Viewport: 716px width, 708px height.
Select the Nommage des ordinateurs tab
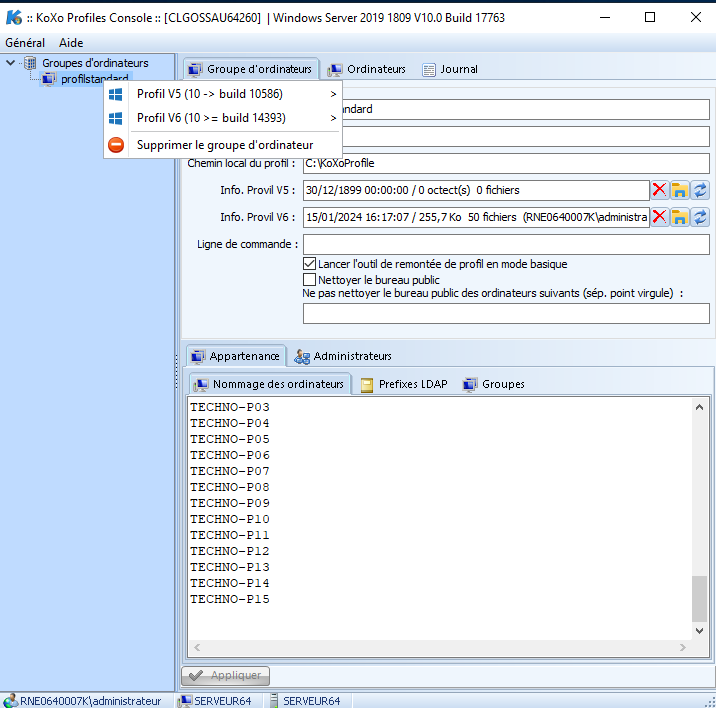[270, 384]
